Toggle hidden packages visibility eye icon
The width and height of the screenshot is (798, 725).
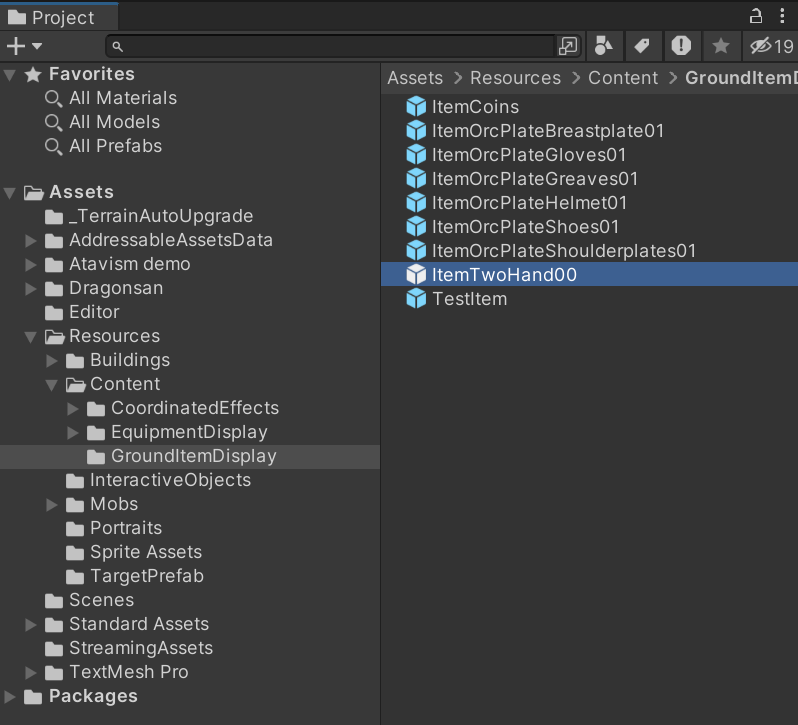[769, 46]
